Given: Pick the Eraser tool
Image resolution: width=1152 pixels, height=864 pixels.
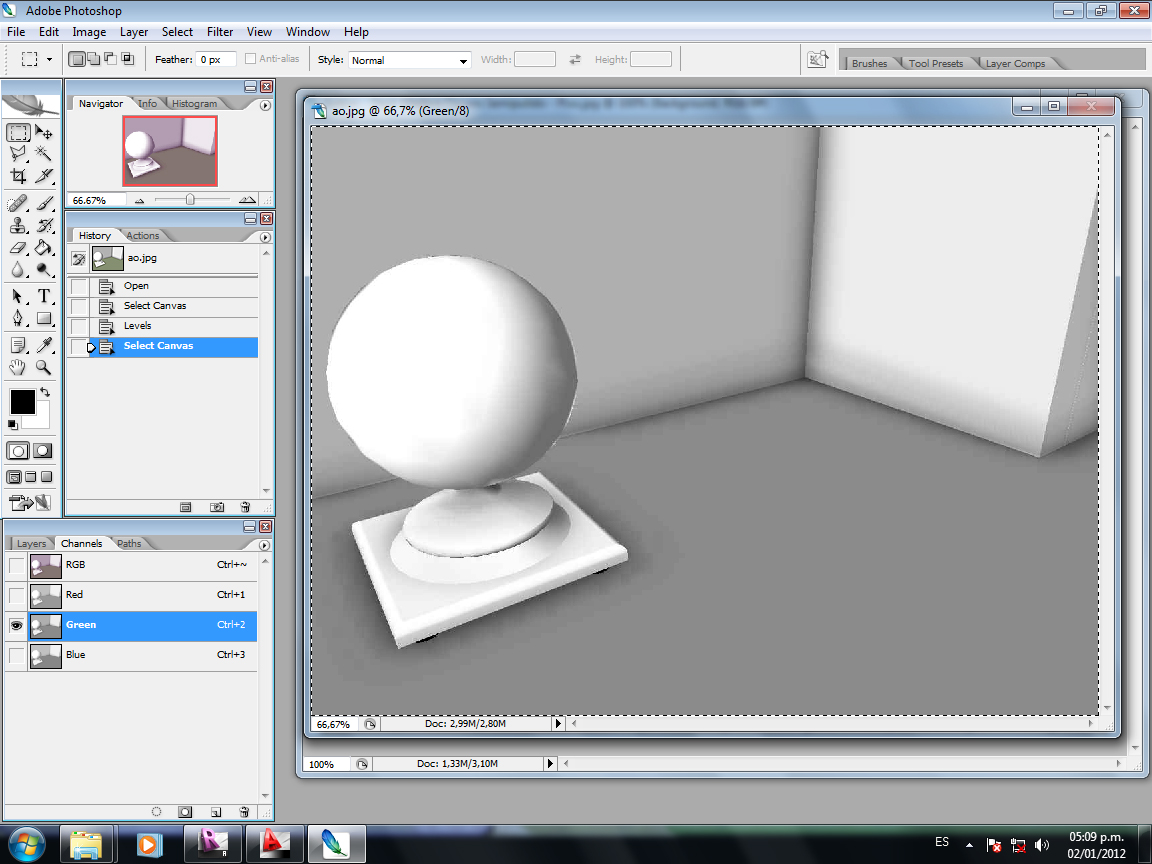Looking at the screenshot, I should point(18,247).
